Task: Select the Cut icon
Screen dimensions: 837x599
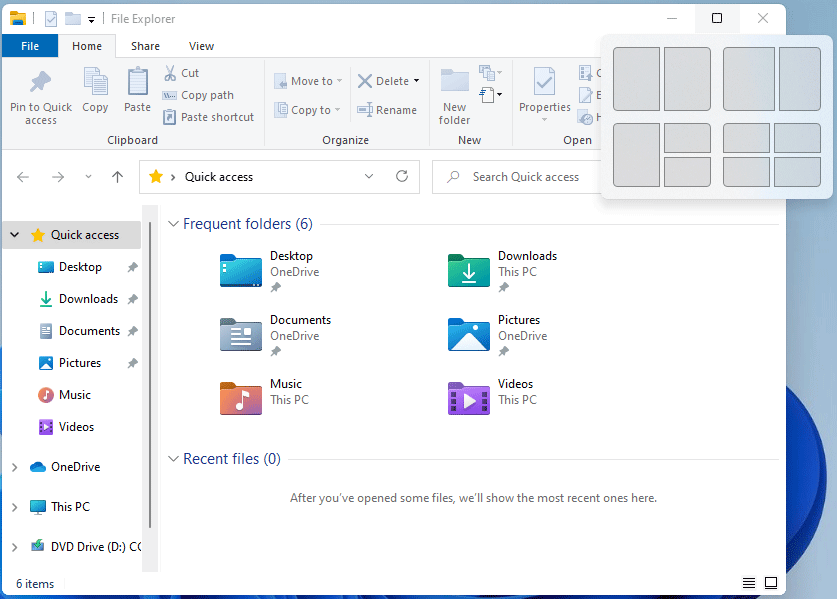Action: point(171,72)
